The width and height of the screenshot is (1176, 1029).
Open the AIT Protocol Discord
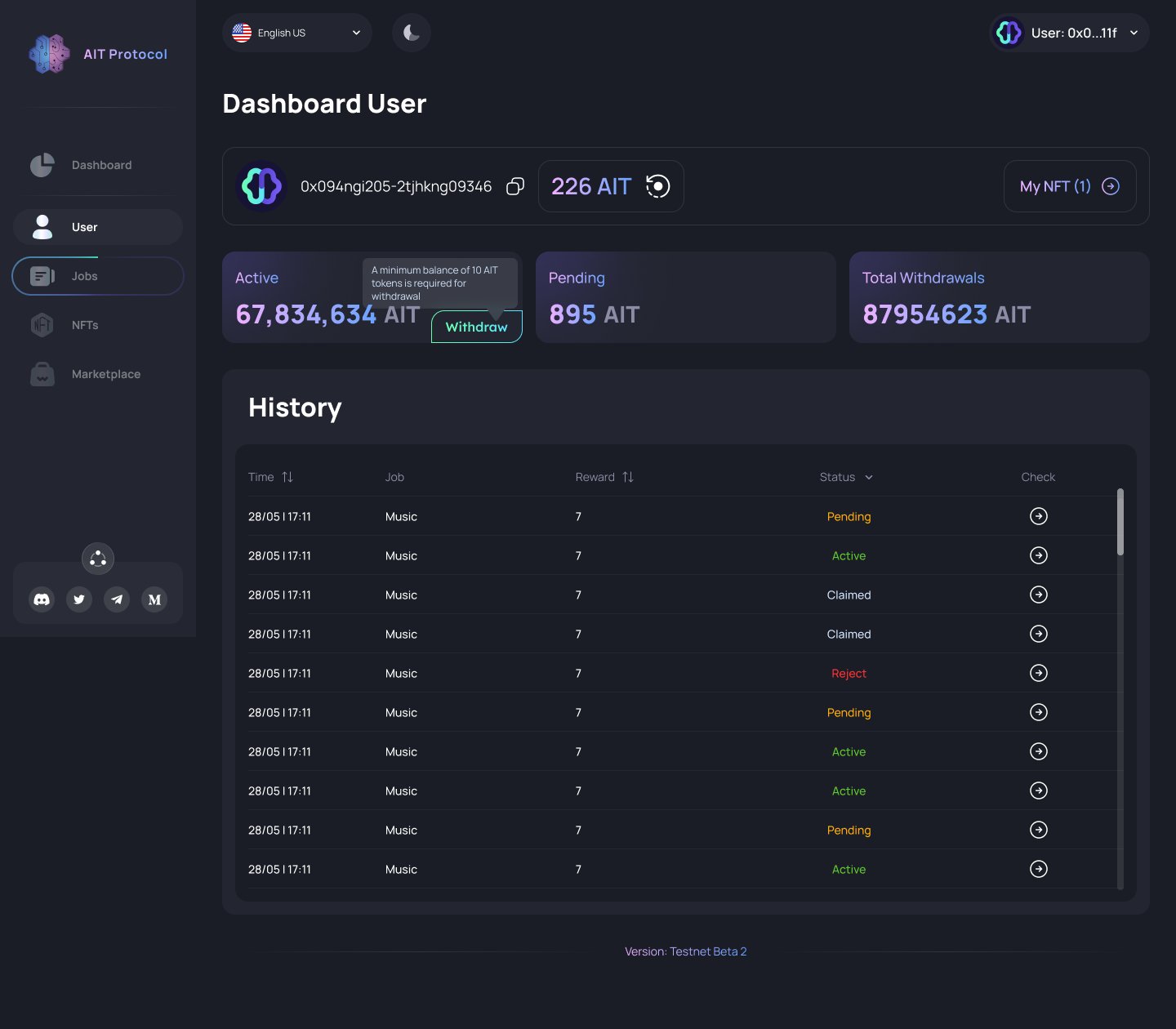tap(42, 599)
